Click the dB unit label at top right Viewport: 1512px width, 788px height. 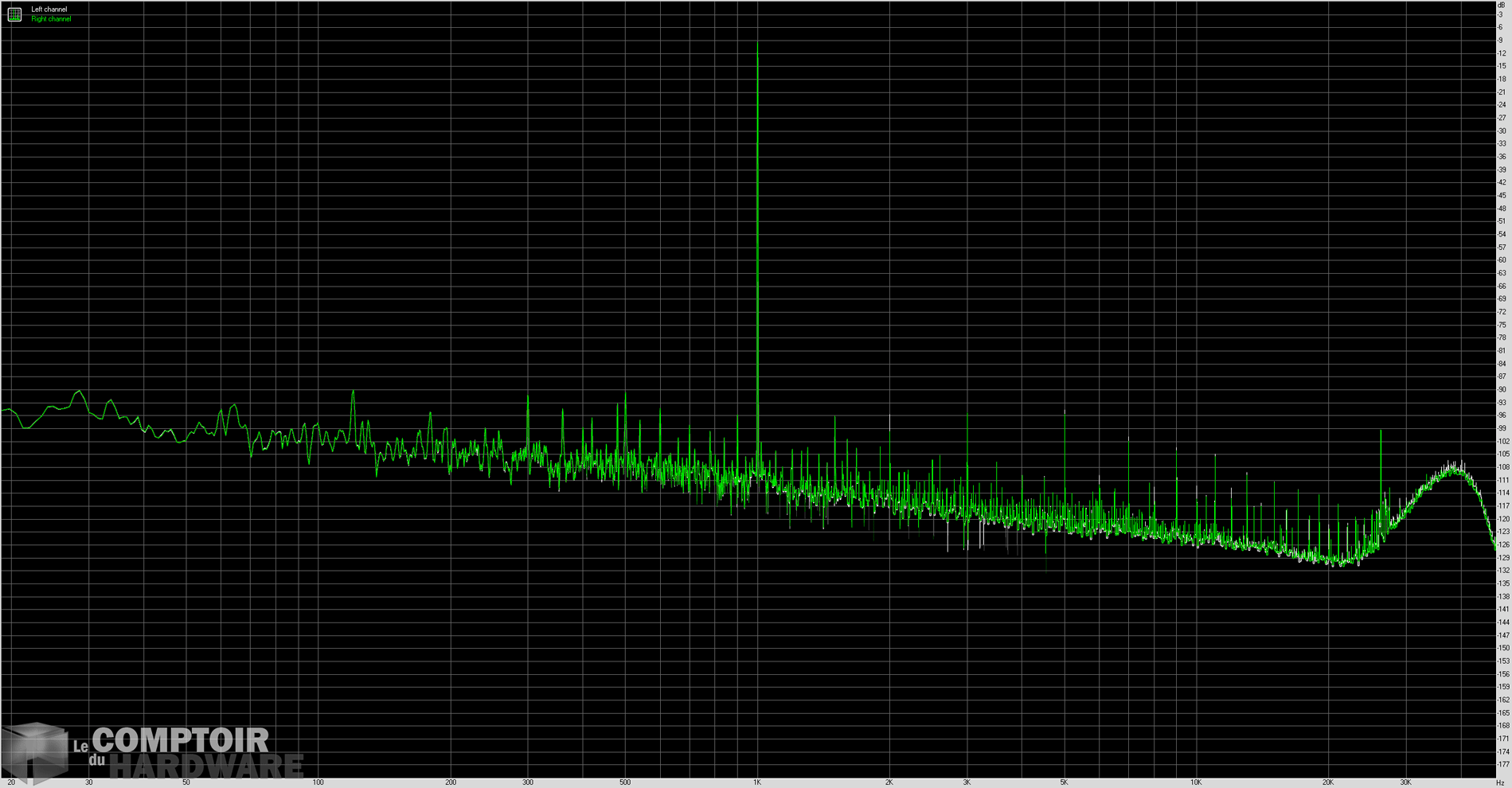1502,6
